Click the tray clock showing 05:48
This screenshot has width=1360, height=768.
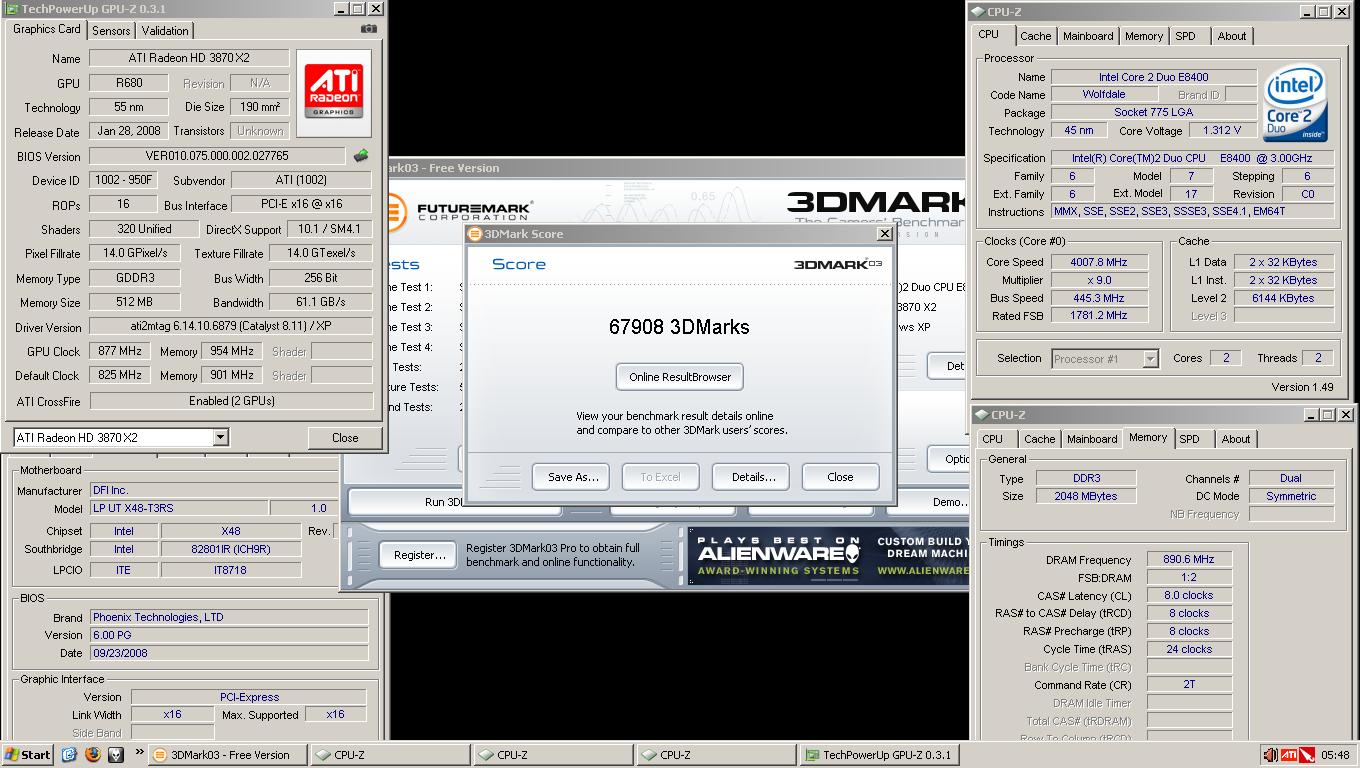(1335, 755)
